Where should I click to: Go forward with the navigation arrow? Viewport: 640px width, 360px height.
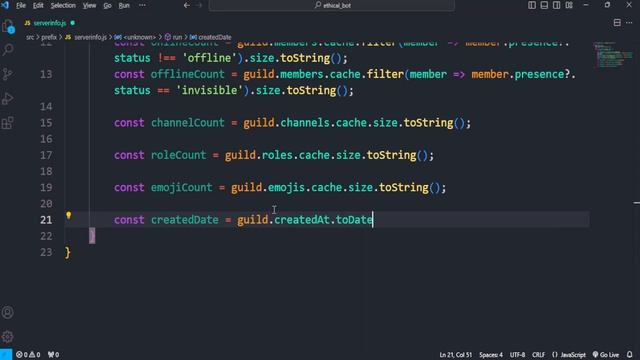click(x=199, y=5)
